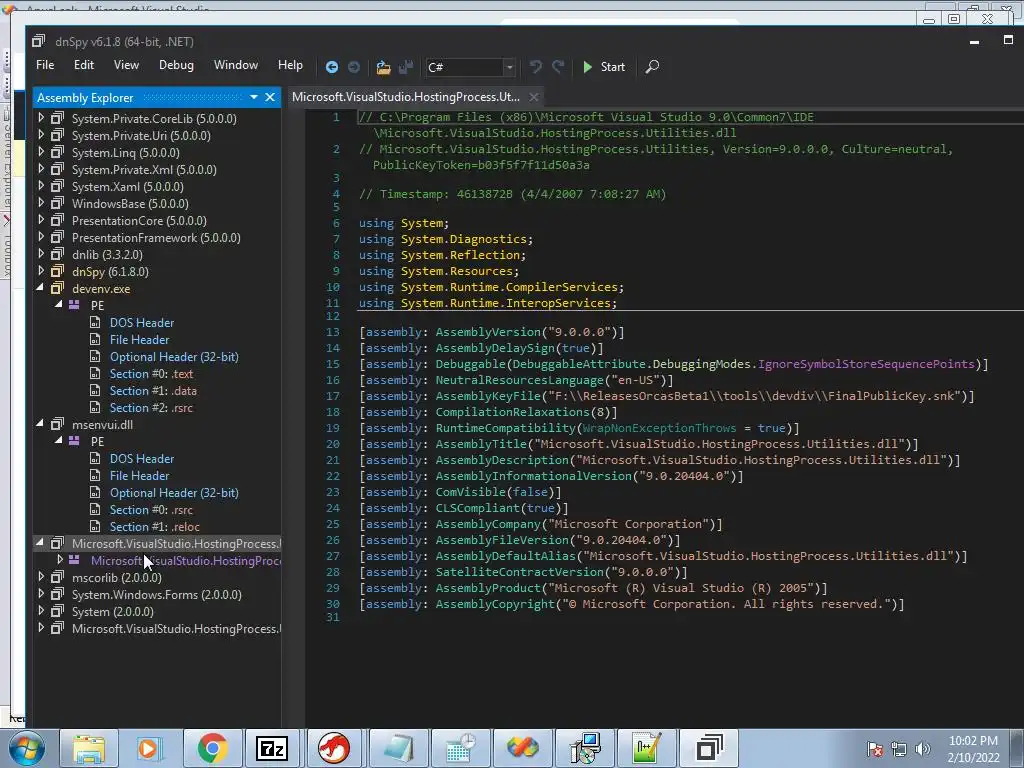Click the Search magnifier icon
Screen dimensions: 1024x768
[x=652, y=67]
